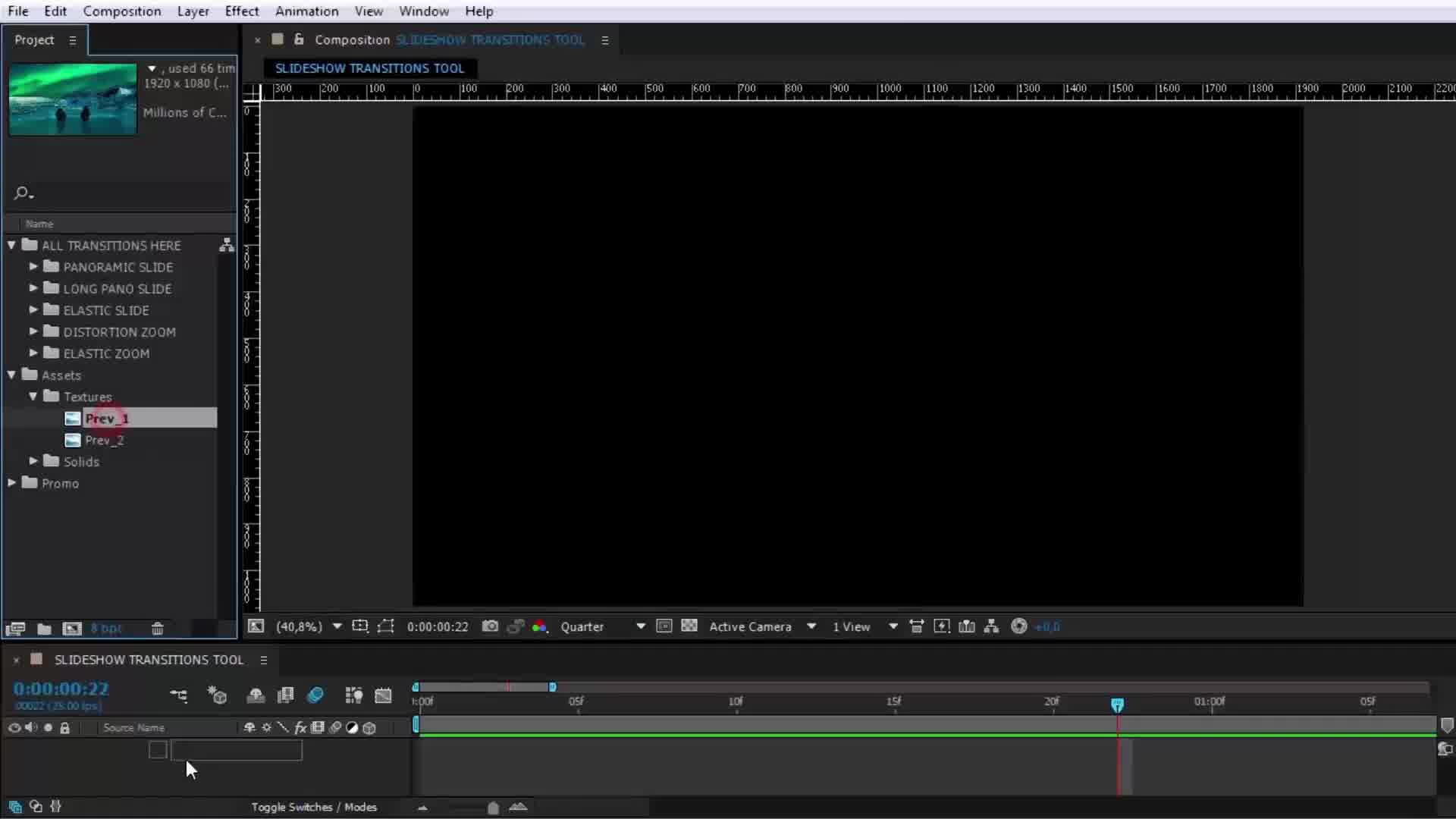The height and width of the screenshot is (819, 1456).
Task: Open Interpret Footage from the project footer
Action: 15,629
